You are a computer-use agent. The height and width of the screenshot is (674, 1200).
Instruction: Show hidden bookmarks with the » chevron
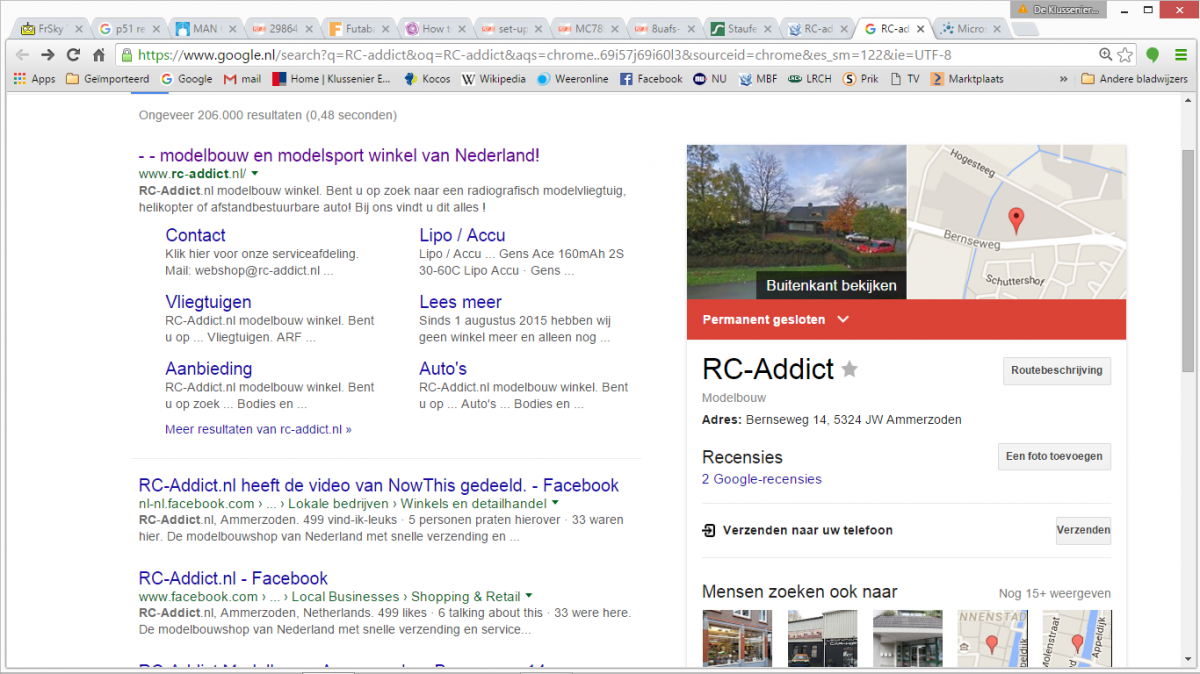(x=1062, y=79)
